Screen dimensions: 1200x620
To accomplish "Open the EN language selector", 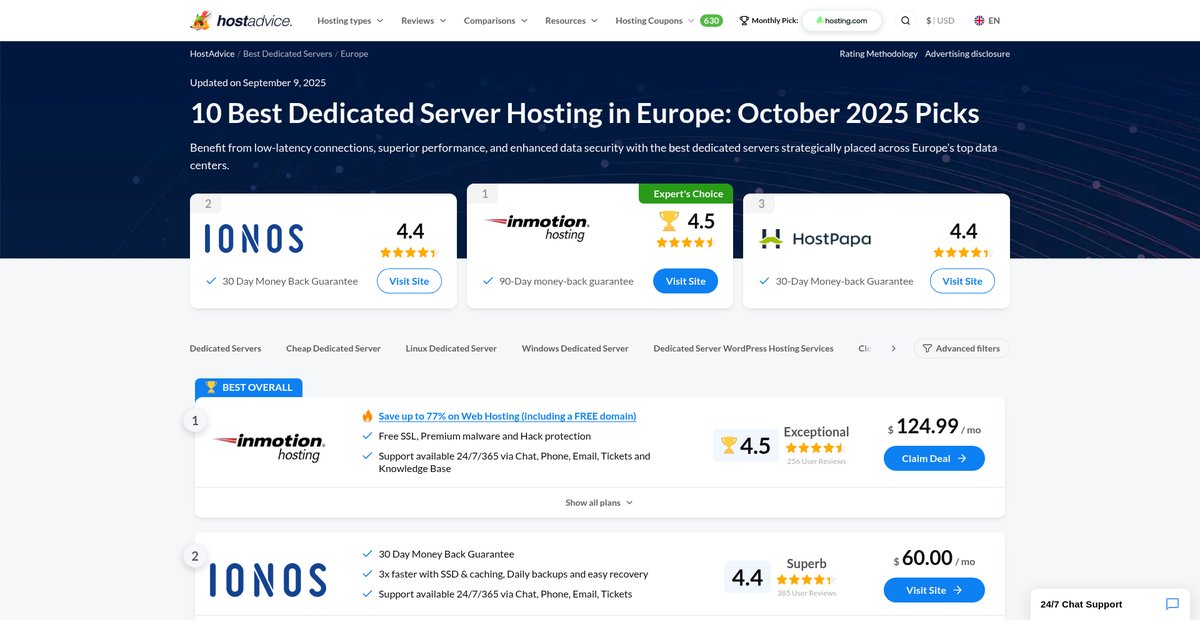I will pos(987,20).
